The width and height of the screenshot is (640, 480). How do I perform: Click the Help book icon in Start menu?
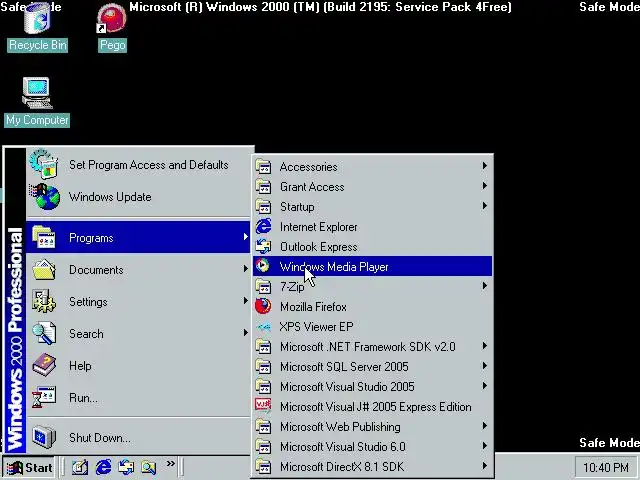44,365
